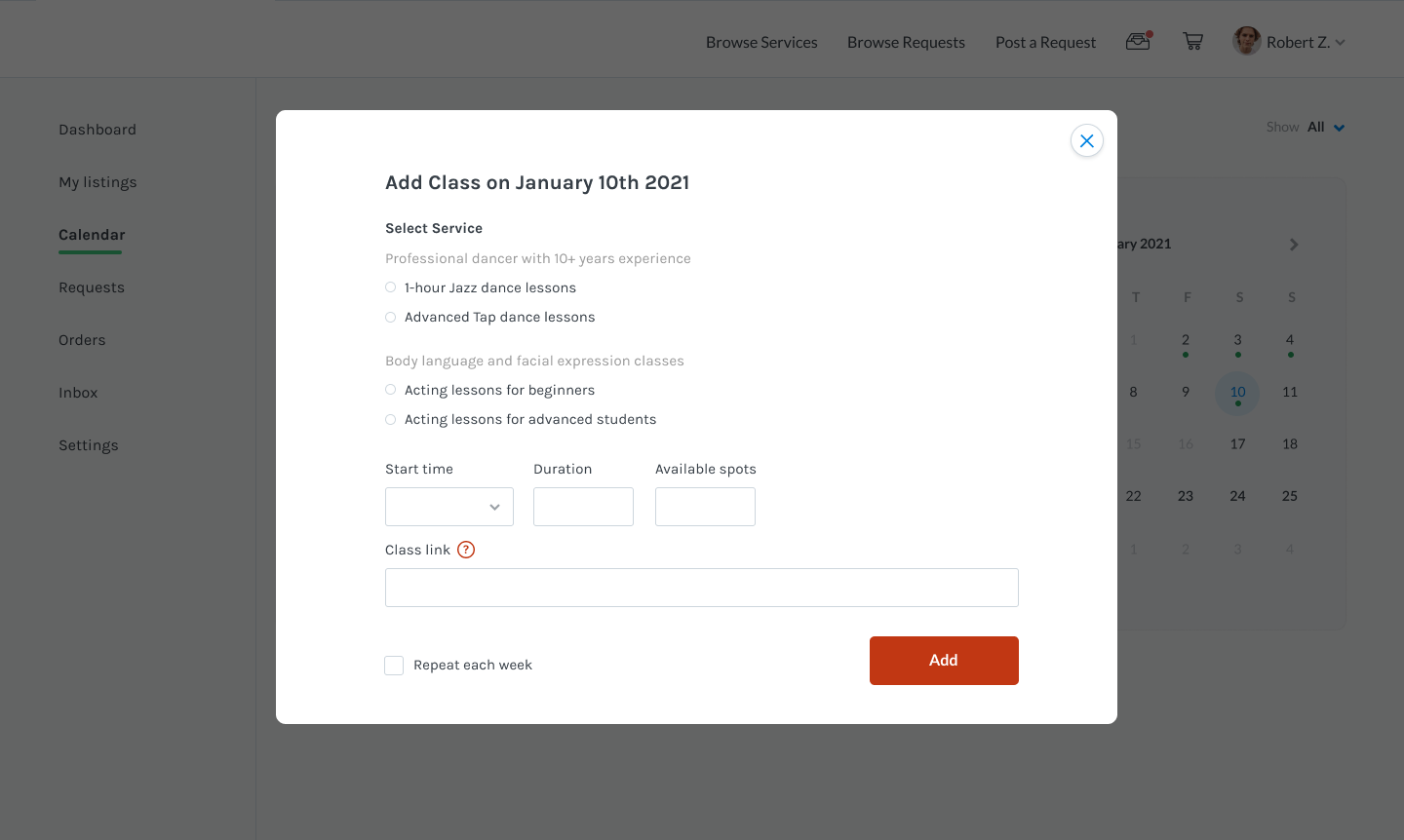Select Acting lessons for beginners option

tap(390, 390)
